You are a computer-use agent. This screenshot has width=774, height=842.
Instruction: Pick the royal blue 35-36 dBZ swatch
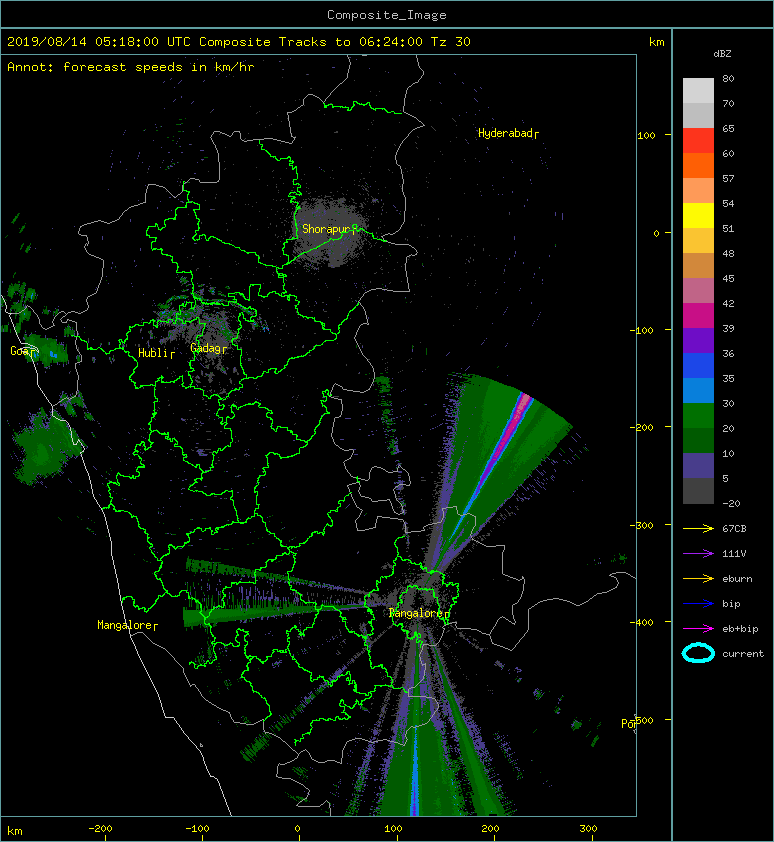pyautogui.click(x=698, y=365)
